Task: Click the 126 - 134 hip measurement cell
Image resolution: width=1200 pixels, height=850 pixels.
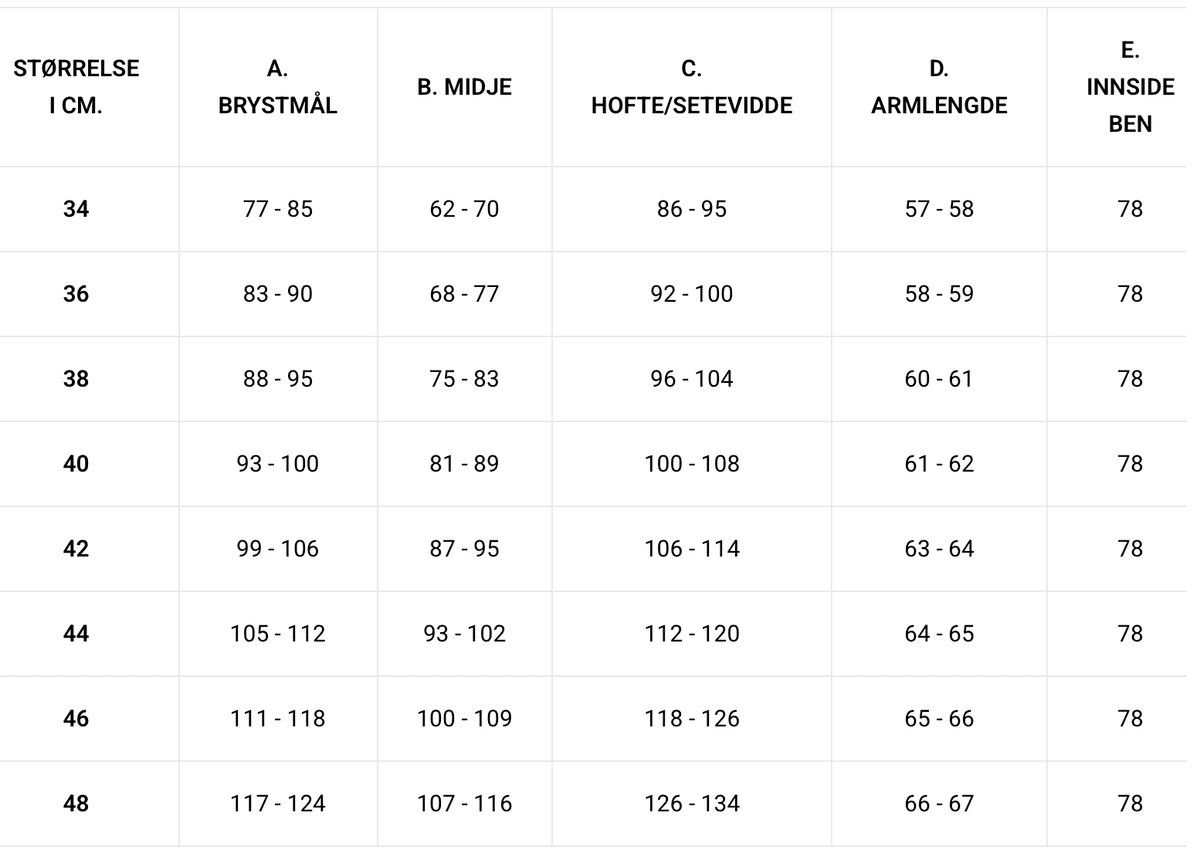Action: click(691, 804)
